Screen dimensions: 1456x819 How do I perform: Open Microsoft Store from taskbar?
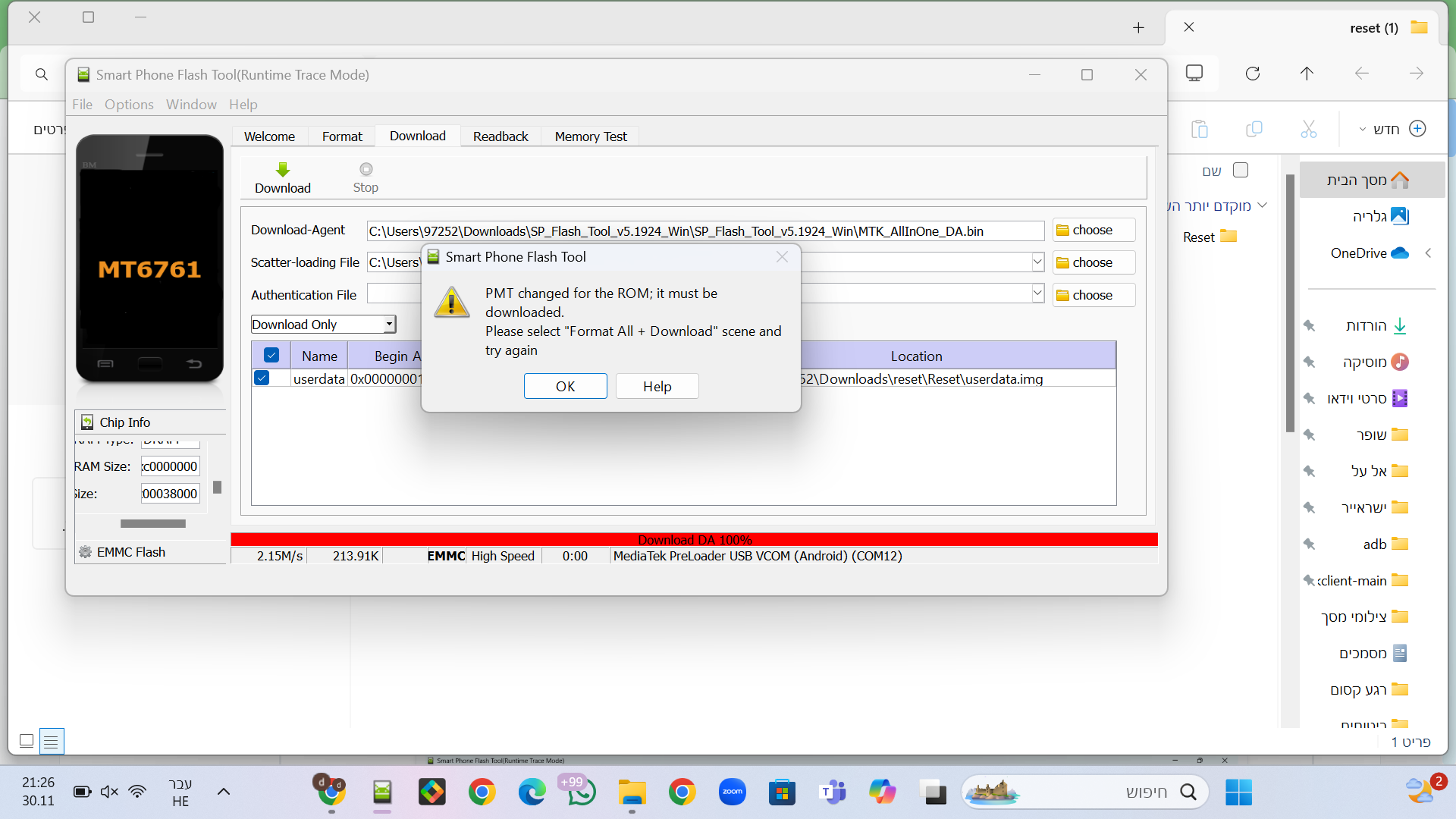pos(782,792)
